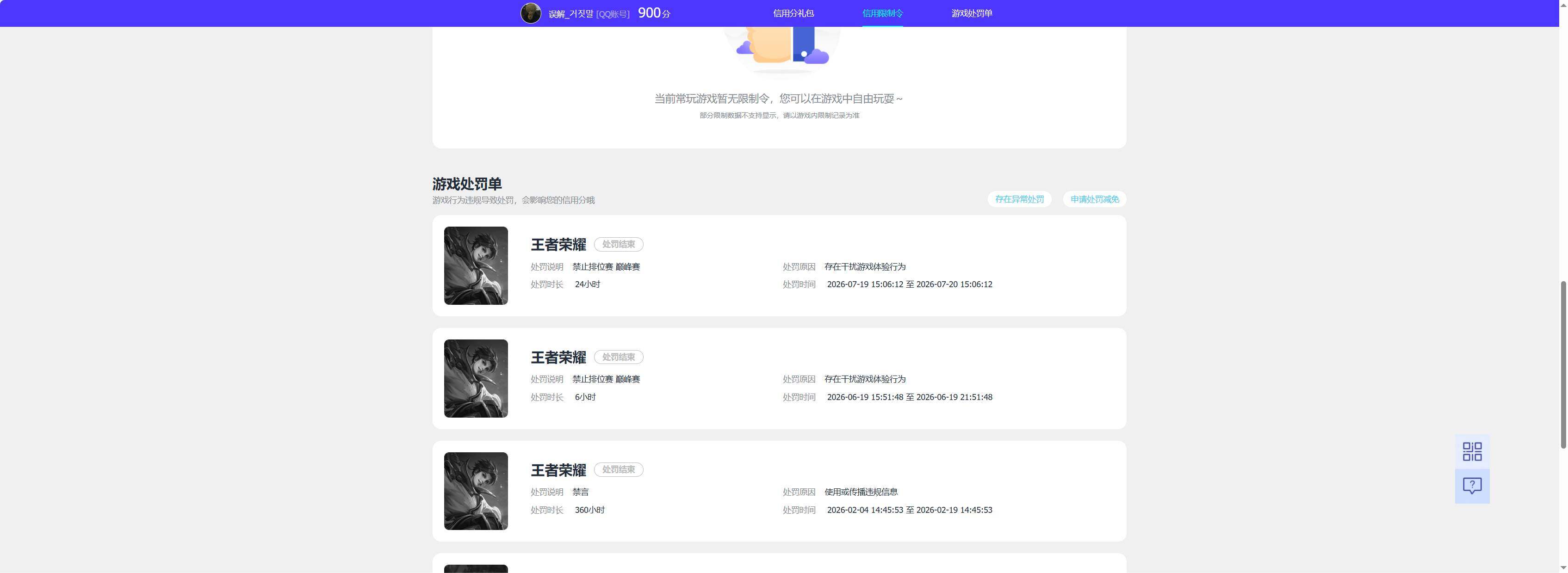Click date range 2026-02-04 14:45:53 至 2026-02-19
Image resolution: width=1568 pixels, height=573 pixels.
click(910, 510)
